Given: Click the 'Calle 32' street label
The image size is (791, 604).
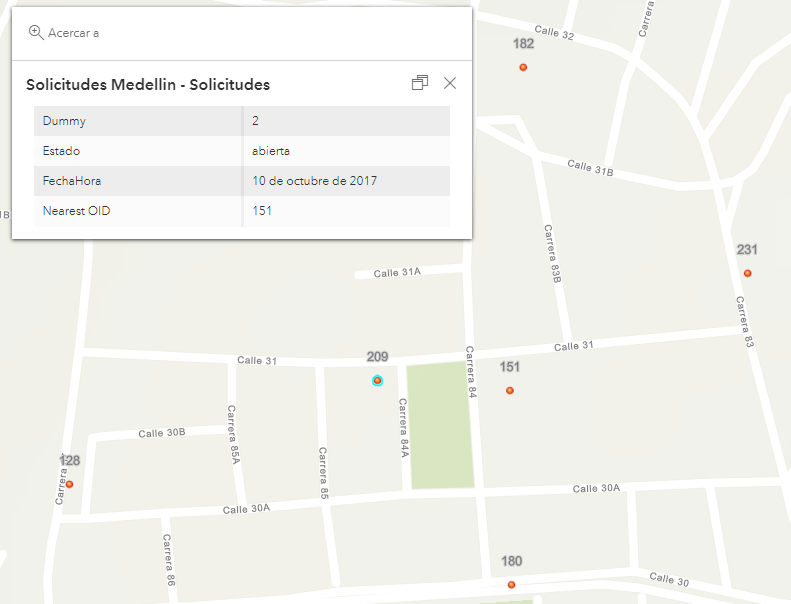Looking at the screenshot, I should coord(554,32).
